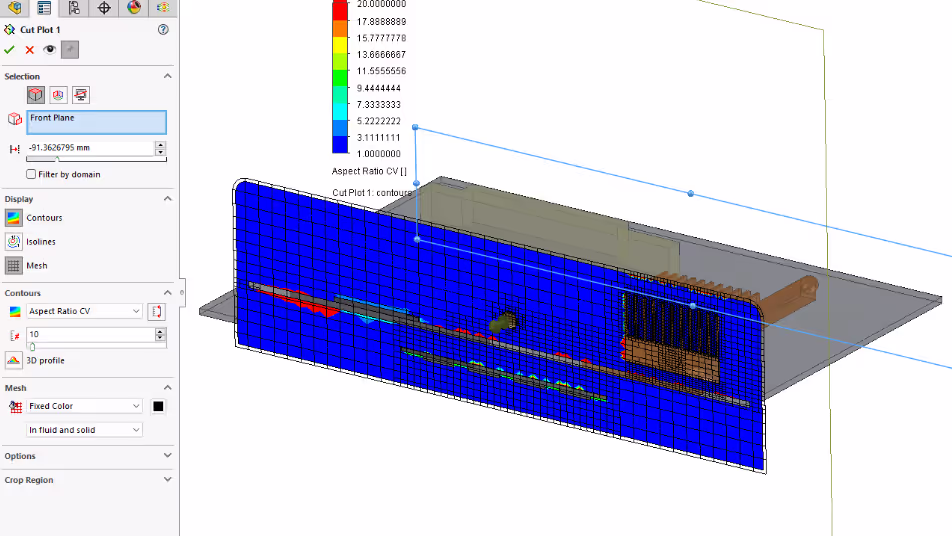
Task: Accept Cut Plot with green checkmark
Action: click(9, 50)
